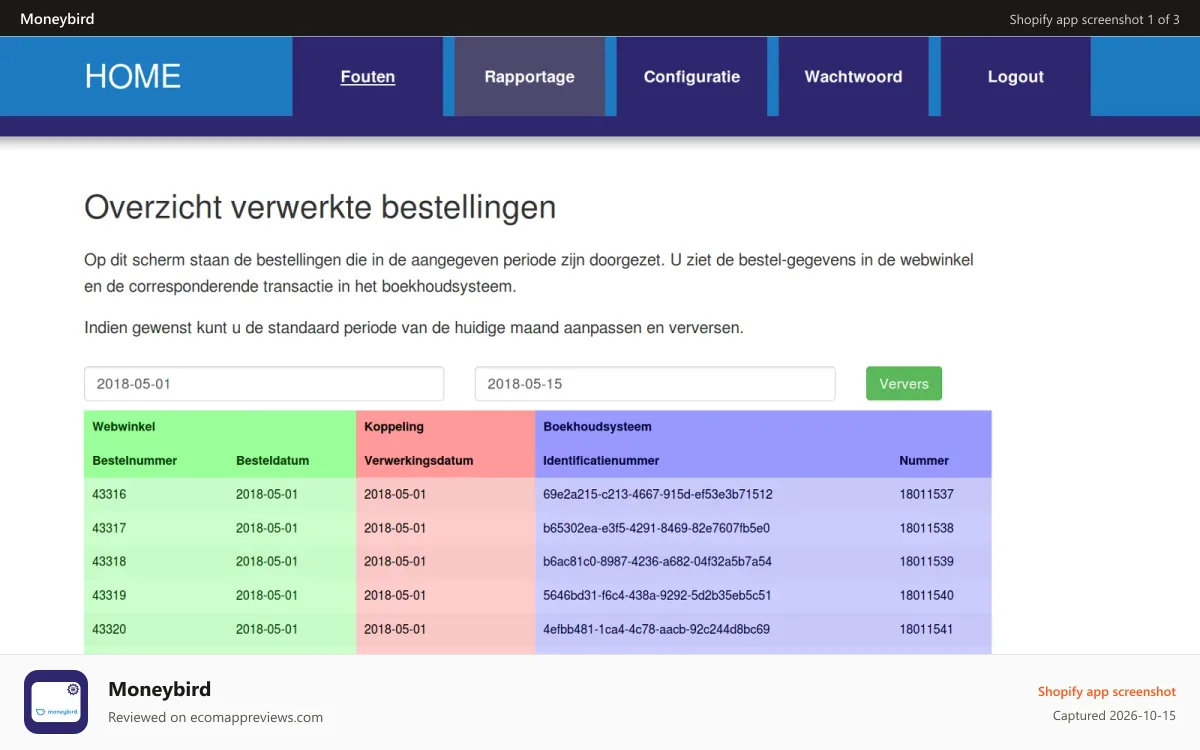Click the Moneybird app logo icon
1200x750 pixels.
pos(56,702)
